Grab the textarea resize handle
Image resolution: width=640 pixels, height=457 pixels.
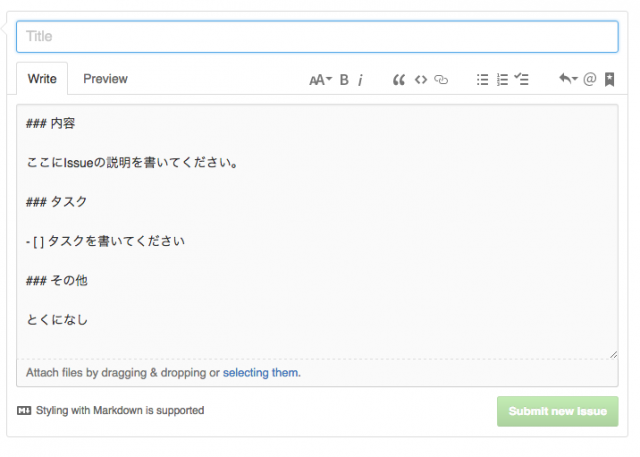613,355
